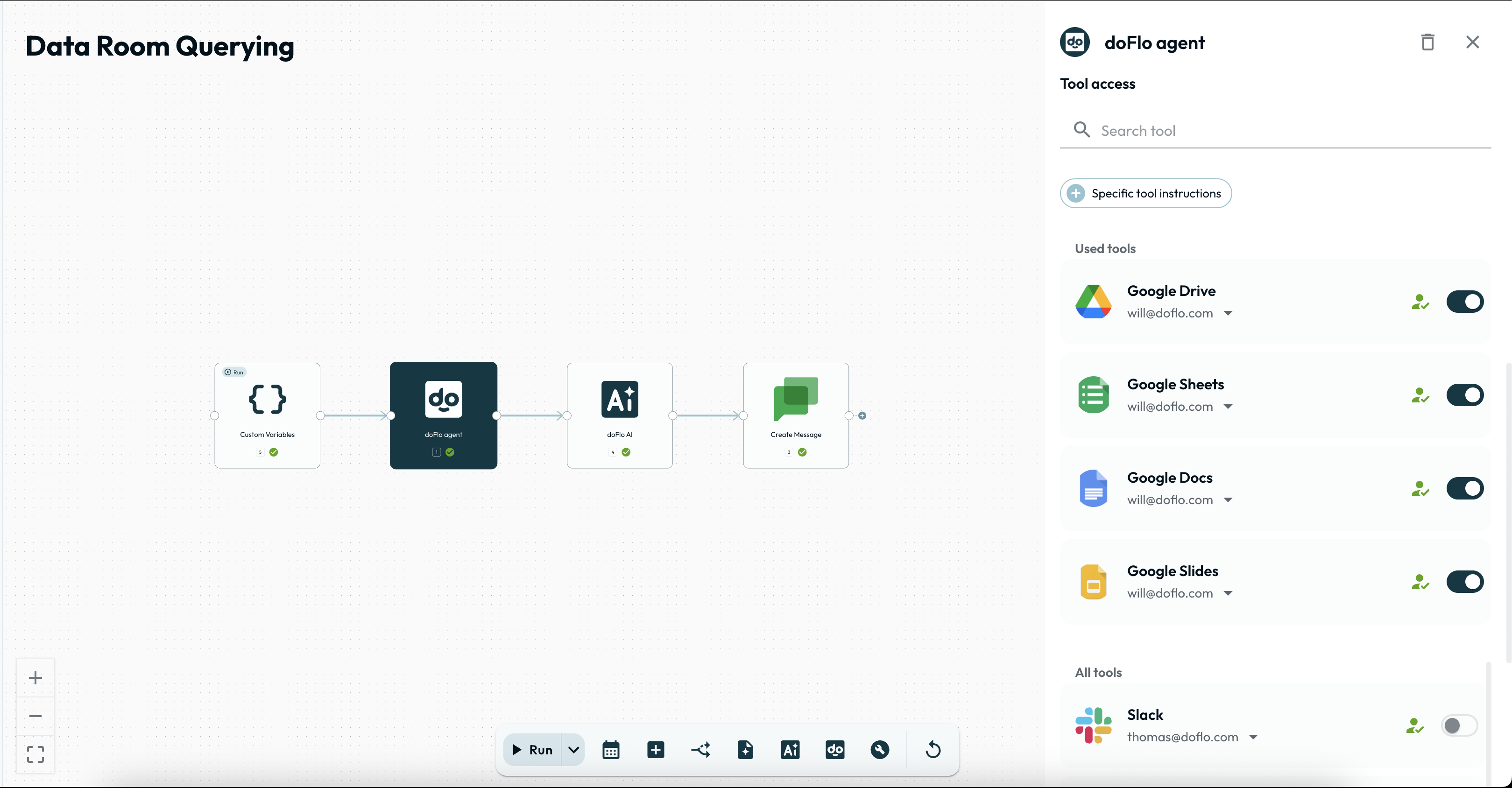Select the Create Message node
This screenshot has height=788, width=1512.
795,415
